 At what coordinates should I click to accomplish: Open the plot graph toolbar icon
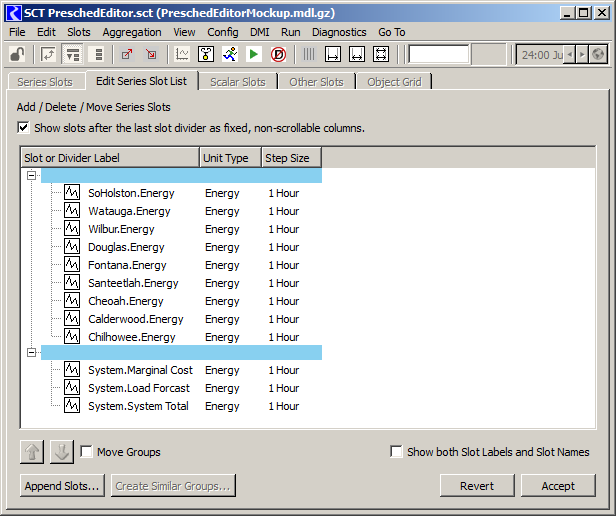(x=182, y=54)
